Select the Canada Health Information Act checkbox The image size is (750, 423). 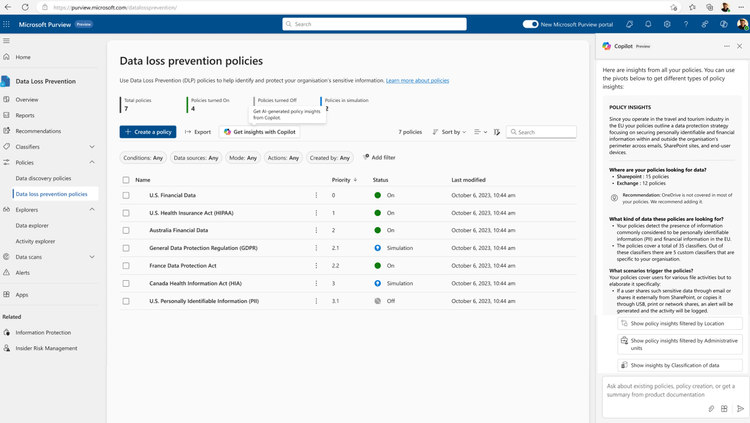[126, 283]
